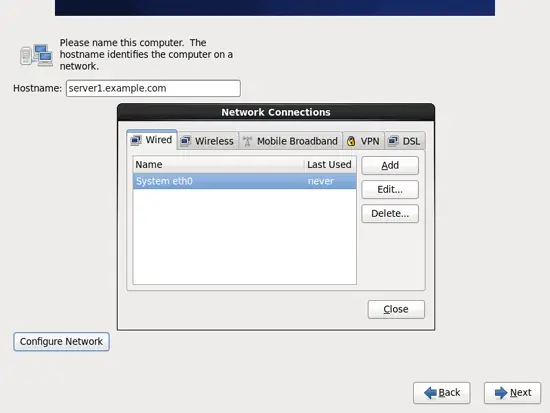The height and width of the screenshot is (413, 550).
Task: Edit the selected System eth0 connection
Action: (390, 189)
